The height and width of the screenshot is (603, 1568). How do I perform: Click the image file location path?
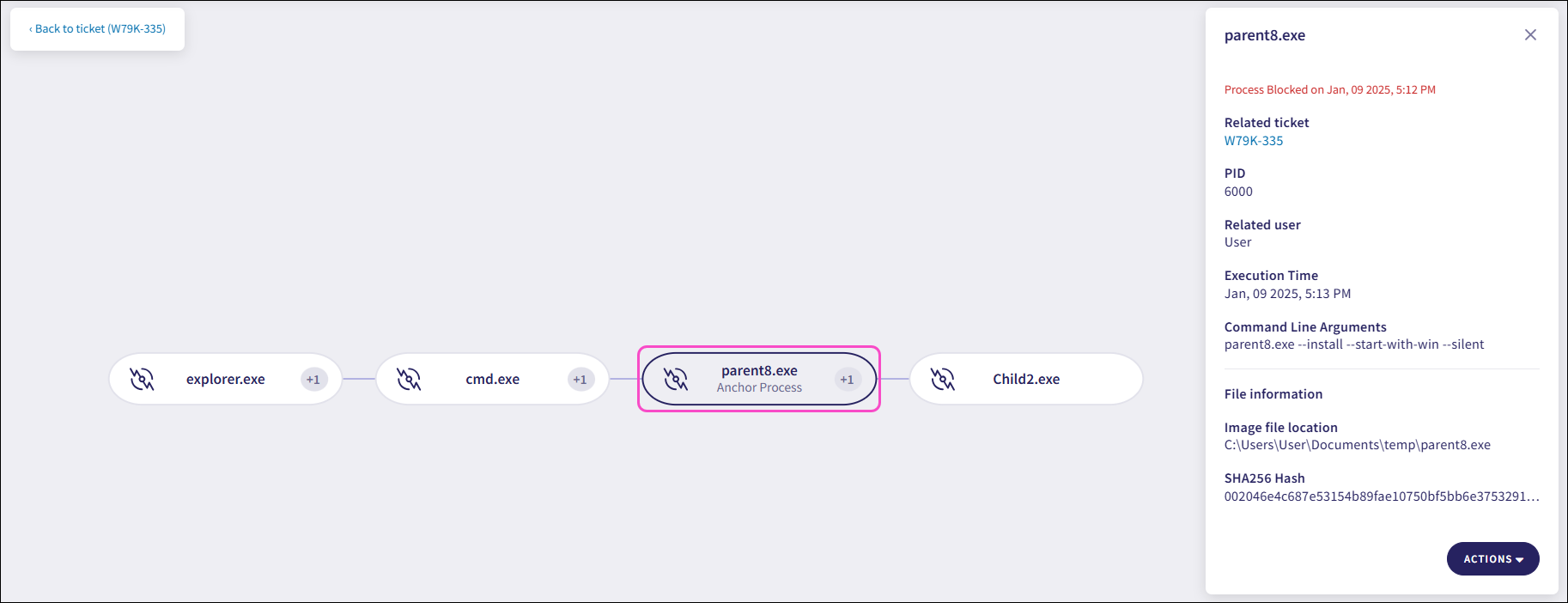coord(1357,445)
